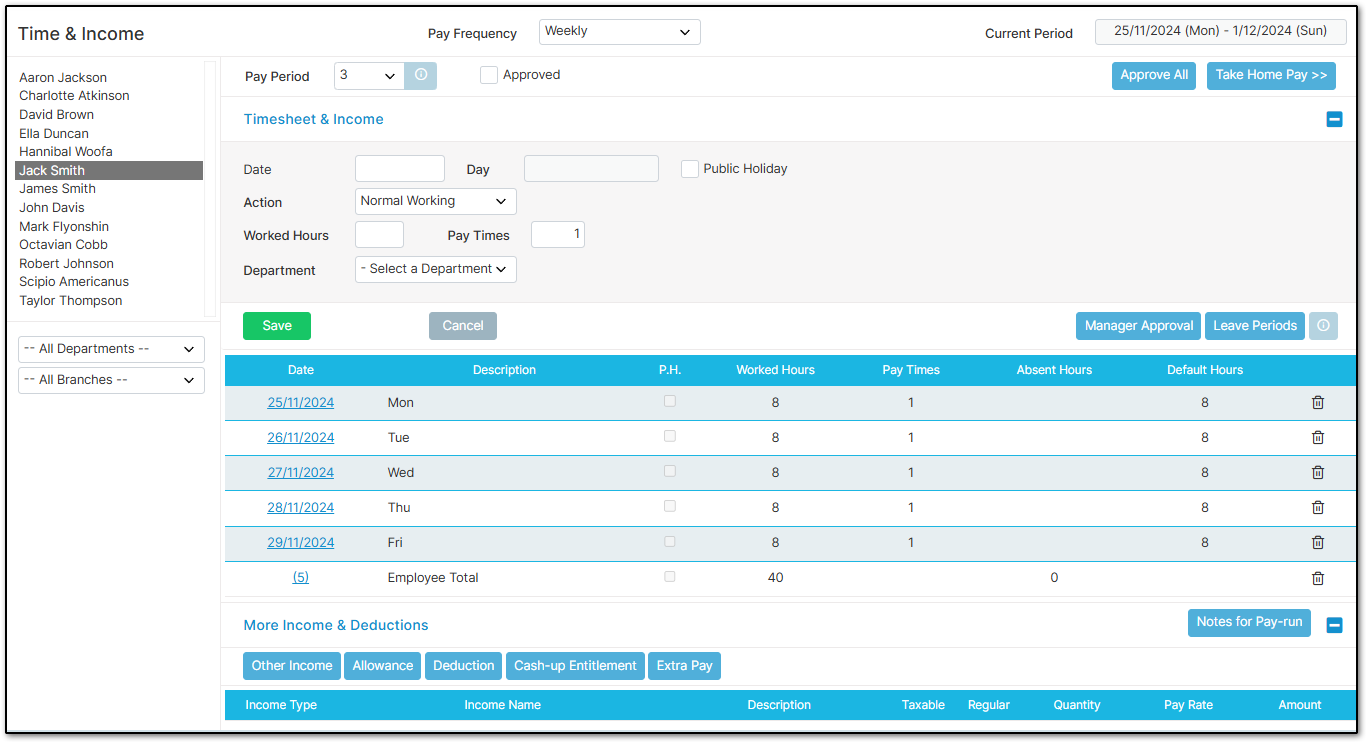
Task: Click info icon next to Leave Periods
Action: [x=1323, y=326]
